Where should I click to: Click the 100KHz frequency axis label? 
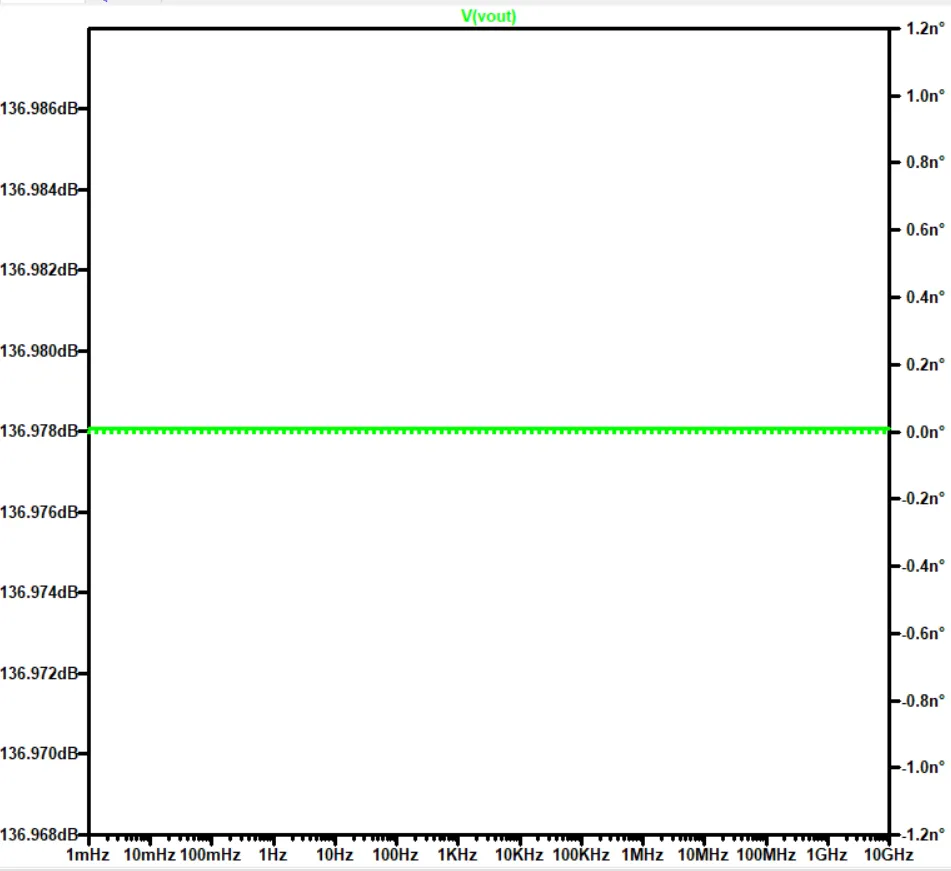pyautogui.click(x=581, y=855)
